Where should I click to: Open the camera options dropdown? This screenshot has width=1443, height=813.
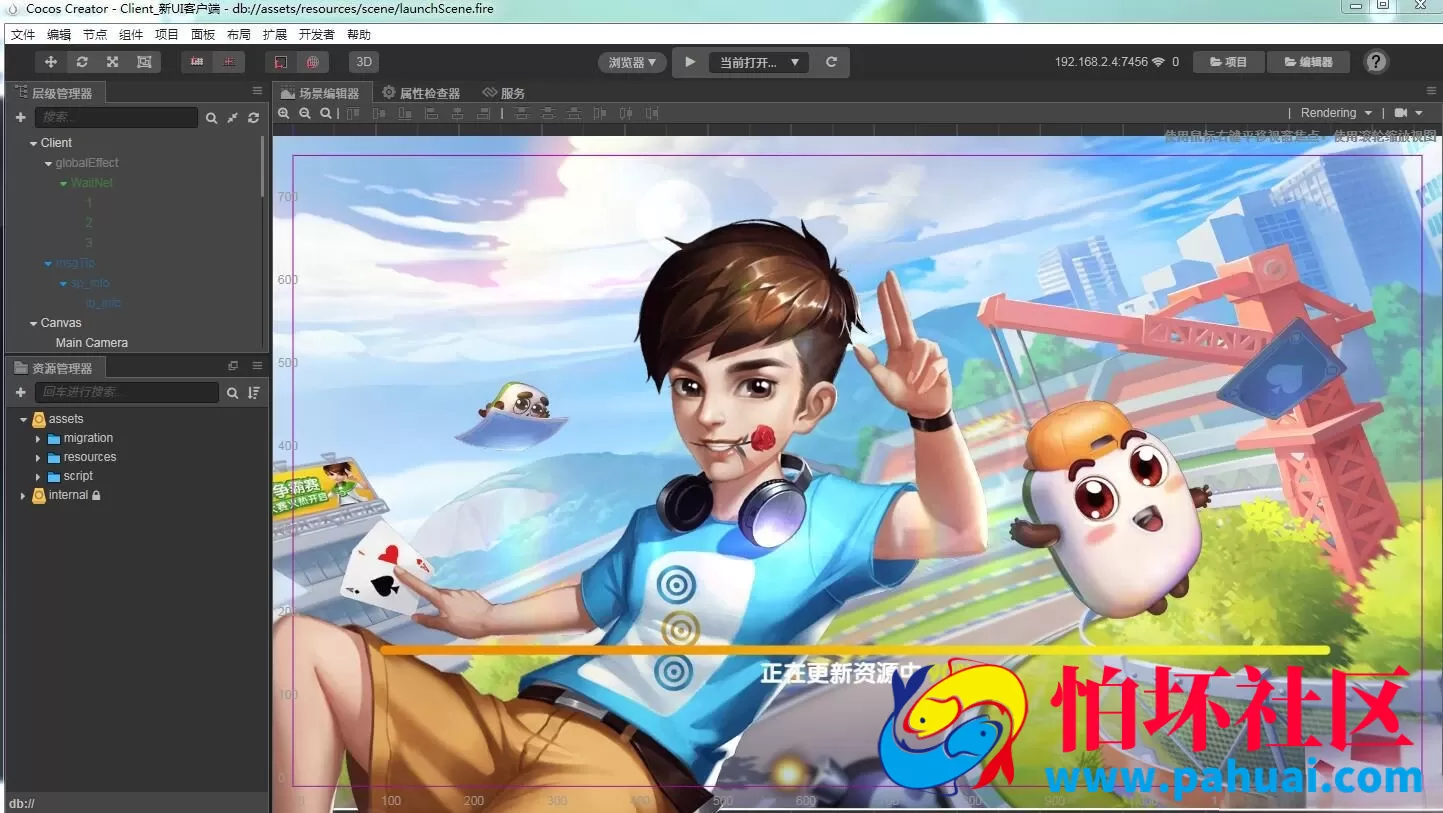(1409, 113)
